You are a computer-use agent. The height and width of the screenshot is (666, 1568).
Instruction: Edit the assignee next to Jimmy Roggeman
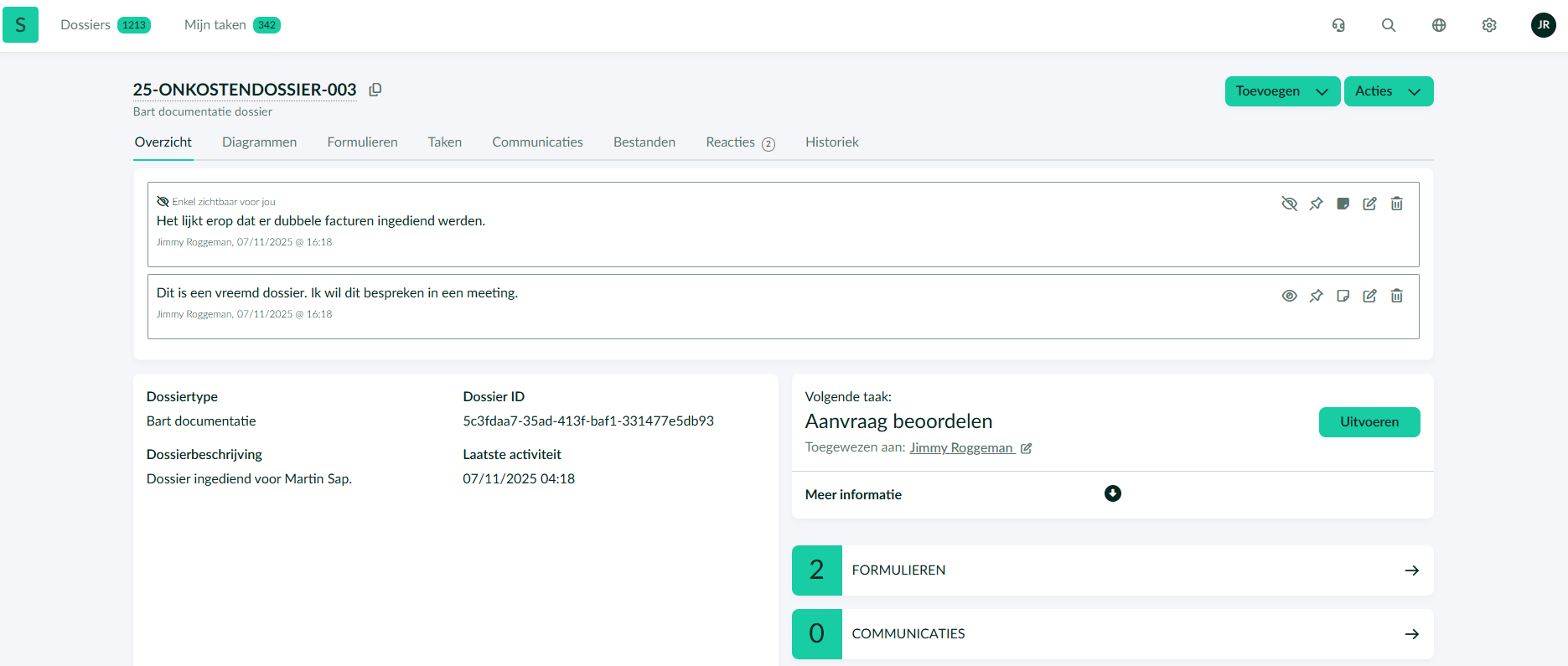1027,448
